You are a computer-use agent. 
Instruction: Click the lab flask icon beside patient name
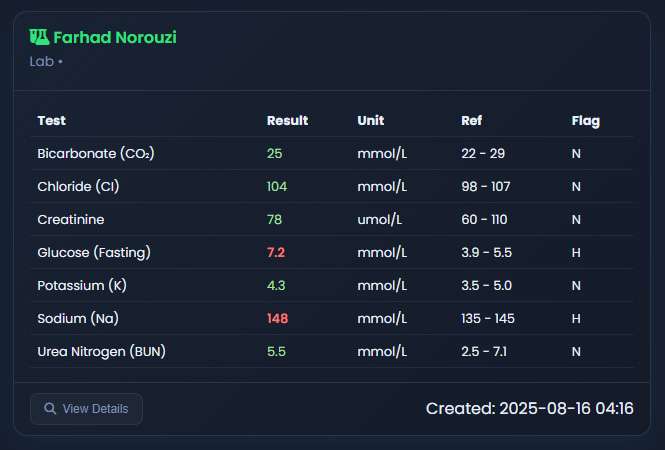[39, 37]
